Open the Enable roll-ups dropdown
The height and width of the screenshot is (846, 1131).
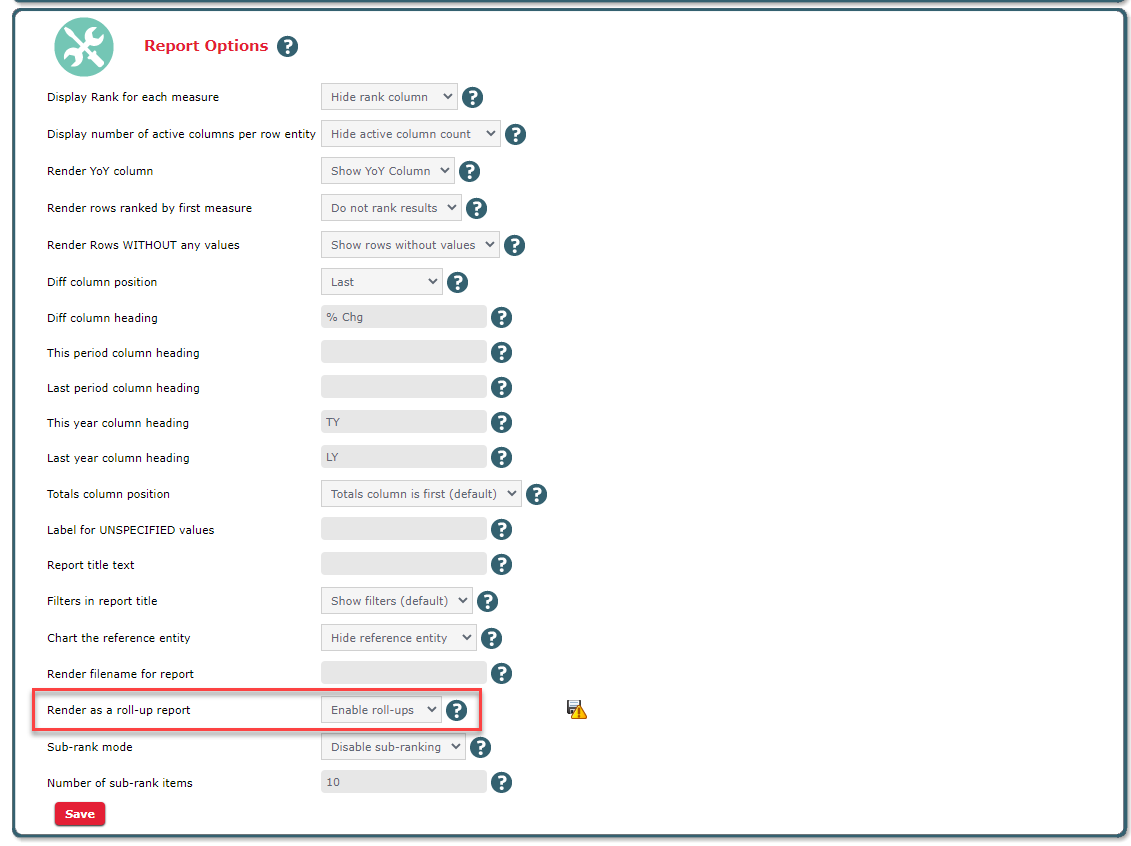[380, 710]
